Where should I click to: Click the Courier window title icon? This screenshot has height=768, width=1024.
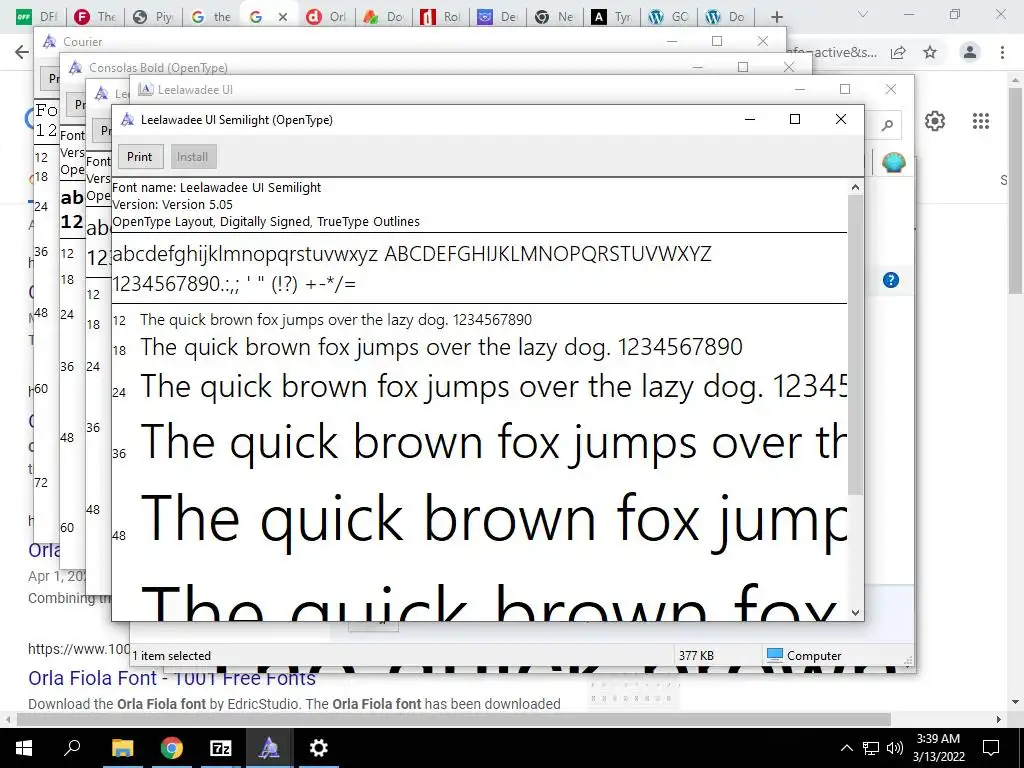tap(50, 42)
